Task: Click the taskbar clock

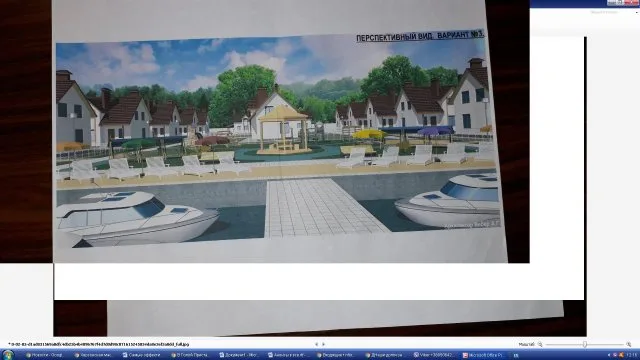Action: pos(631,355)
